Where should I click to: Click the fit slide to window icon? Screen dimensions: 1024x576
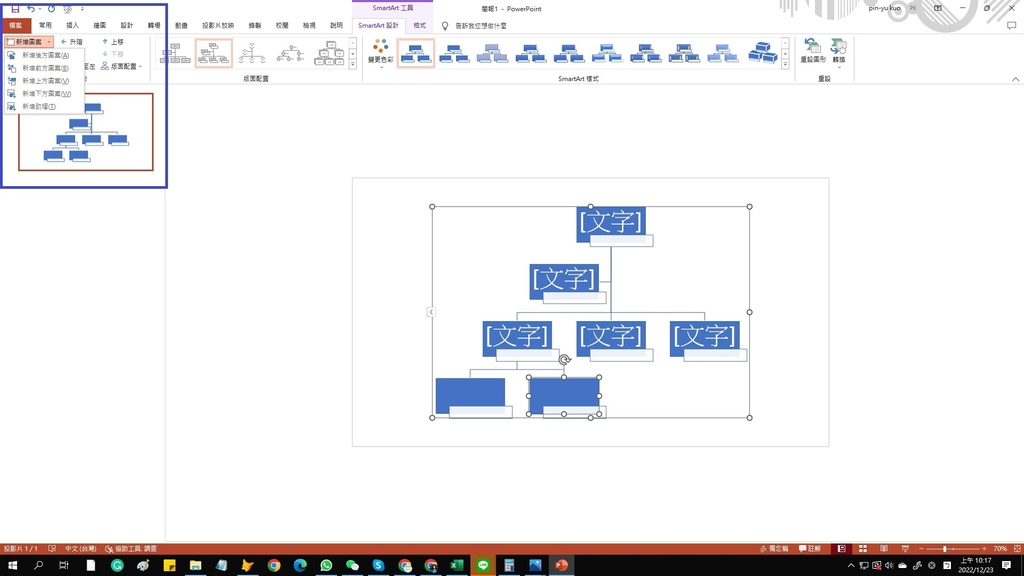tap(1017, 549)
